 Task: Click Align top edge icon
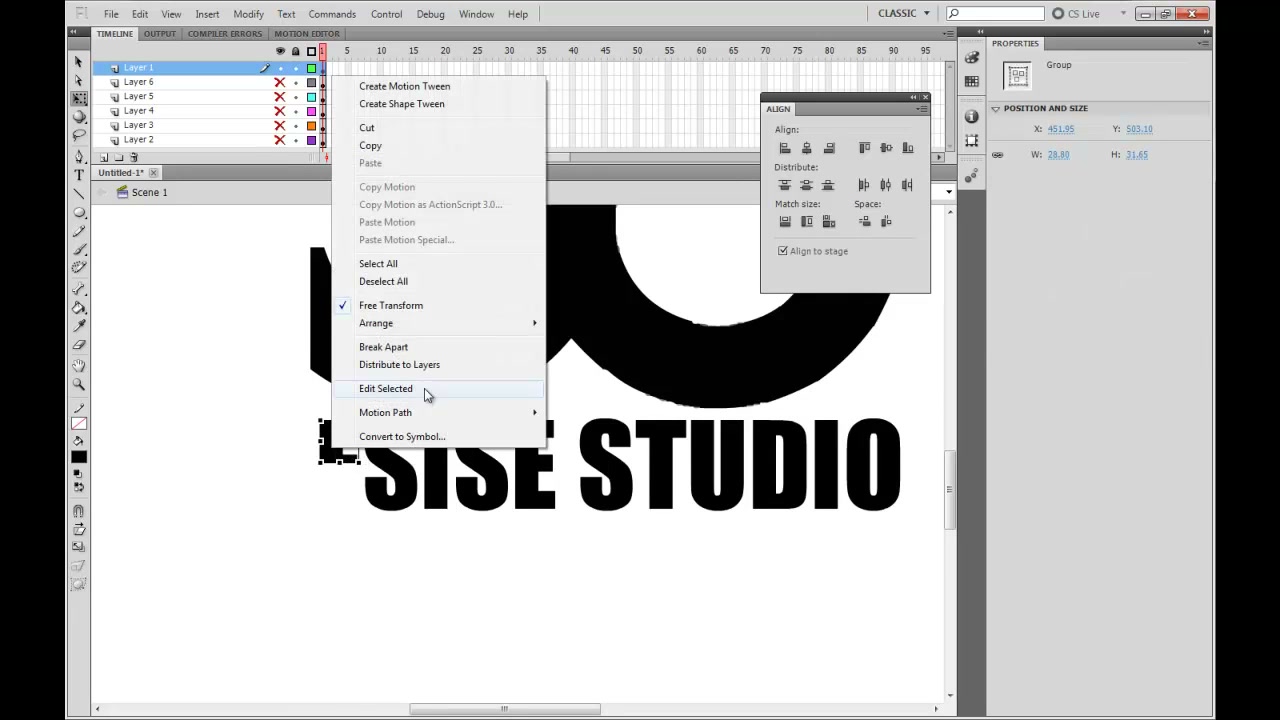864,148
